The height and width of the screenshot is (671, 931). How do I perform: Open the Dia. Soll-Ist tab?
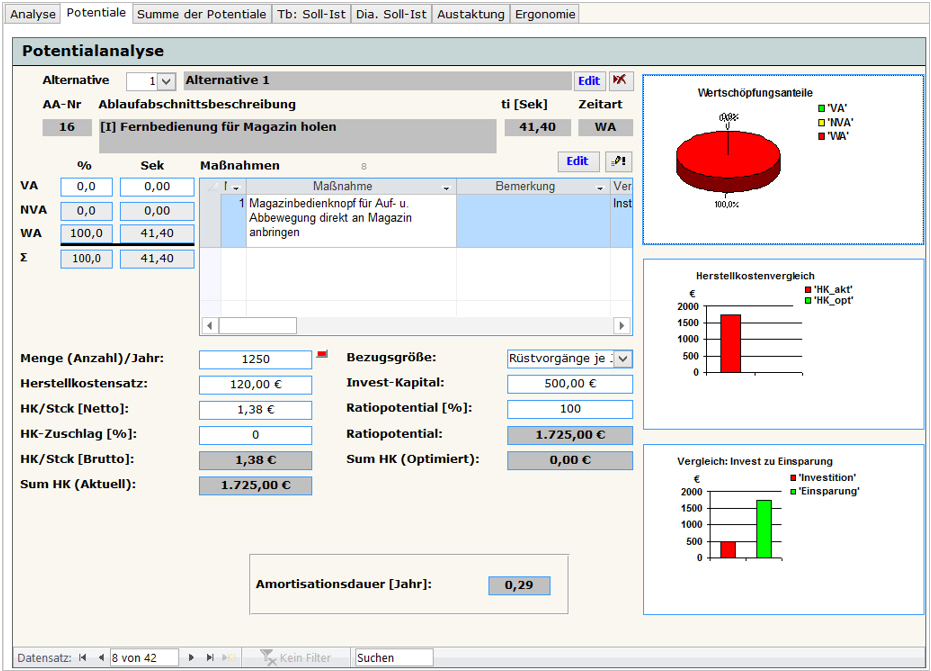click(x=391, y=14)
